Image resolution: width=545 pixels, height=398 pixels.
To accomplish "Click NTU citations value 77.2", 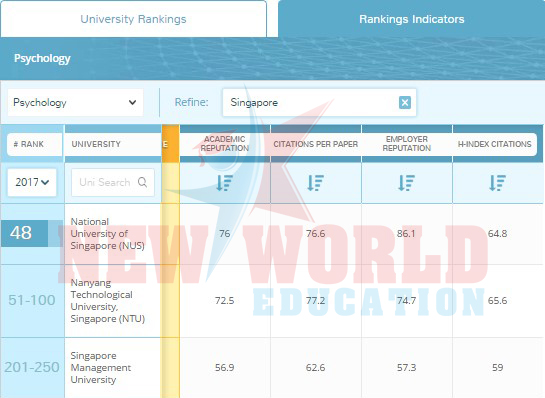I will pyautogui.click(x=316, y=300).
